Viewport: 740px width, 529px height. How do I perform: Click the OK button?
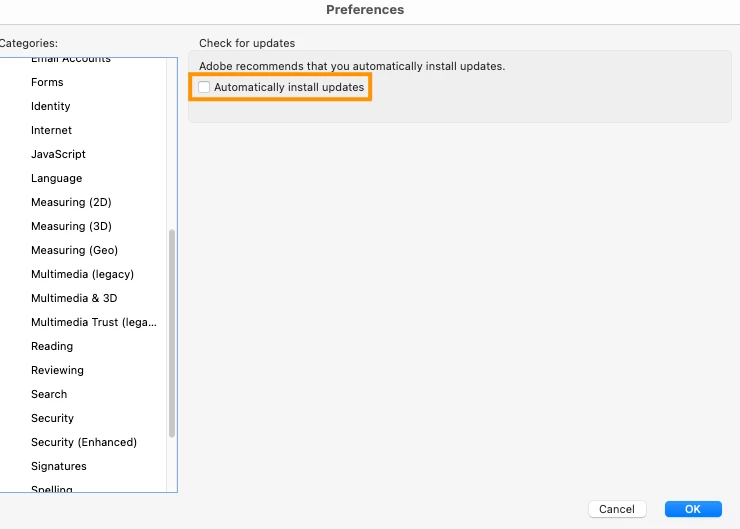point(692,509)
